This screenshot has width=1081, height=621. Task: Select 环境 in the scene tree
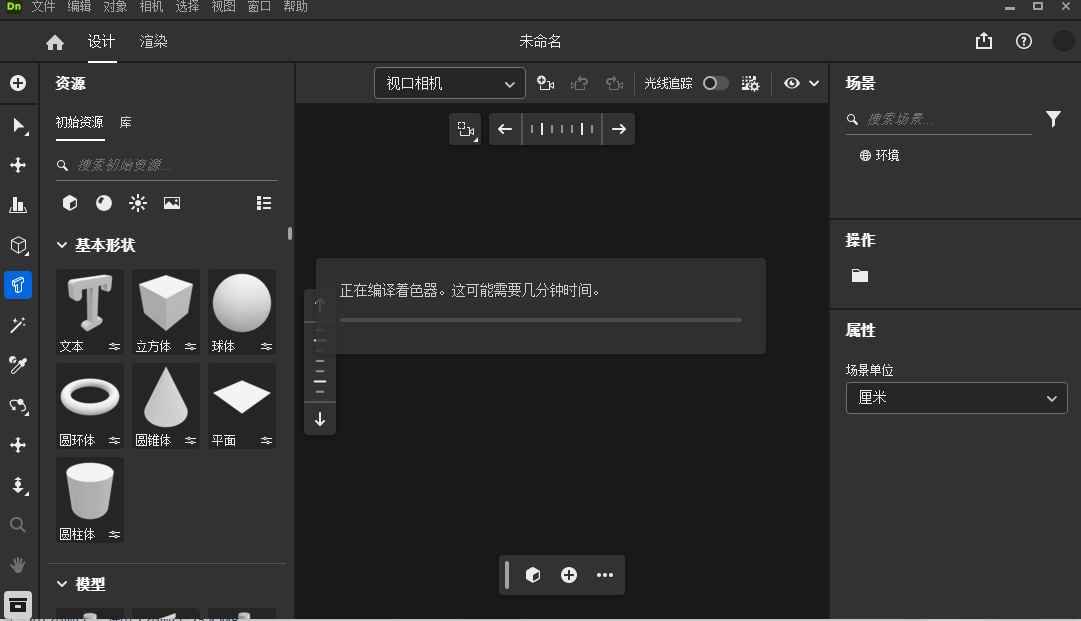click(879, 155)
